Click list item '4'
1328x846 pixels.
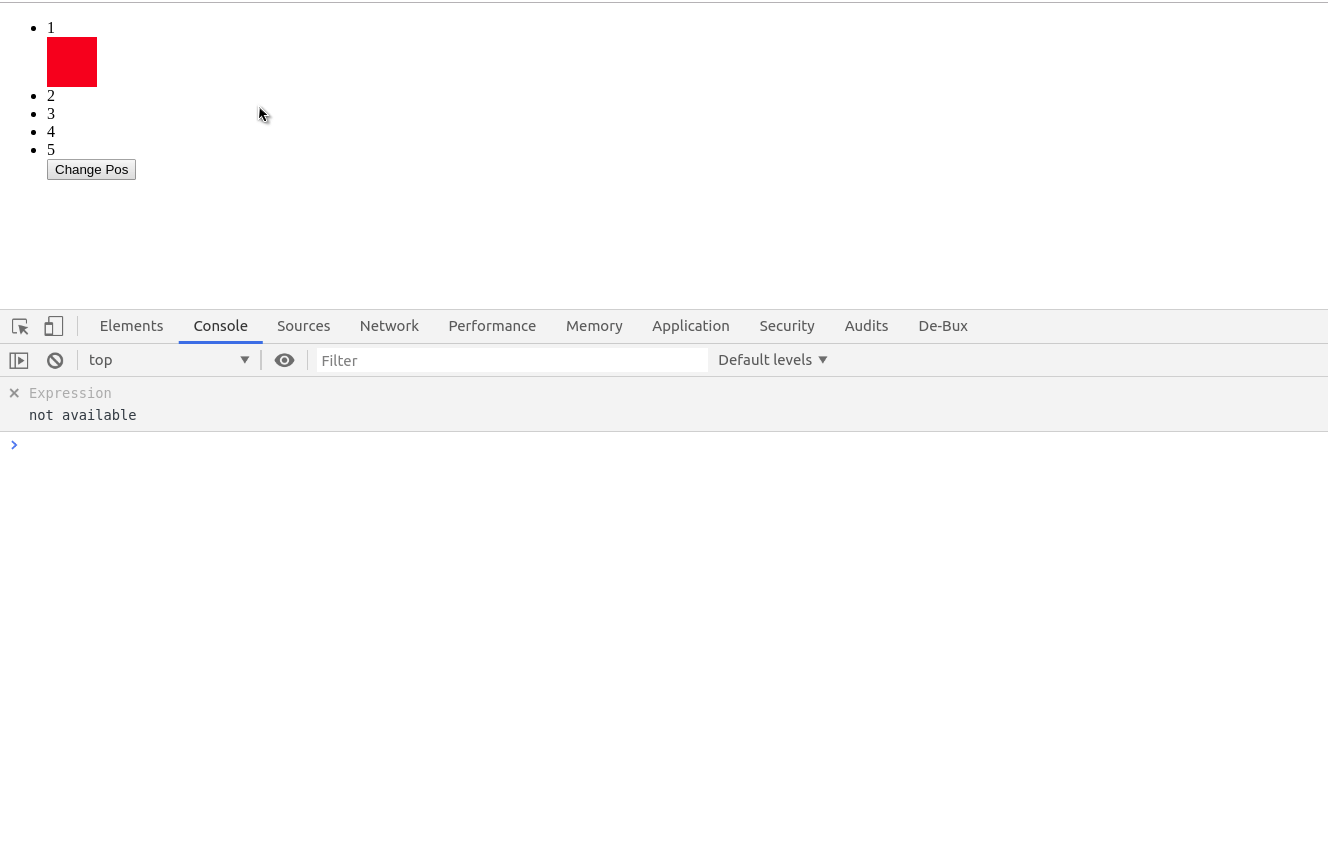51,132
